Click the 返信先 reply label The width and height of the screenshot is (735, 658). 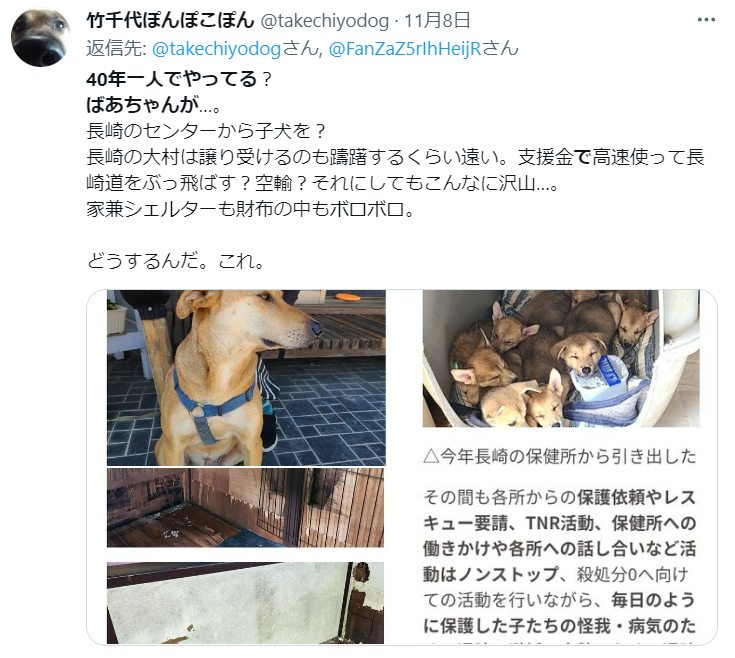(x=117, y=49)
